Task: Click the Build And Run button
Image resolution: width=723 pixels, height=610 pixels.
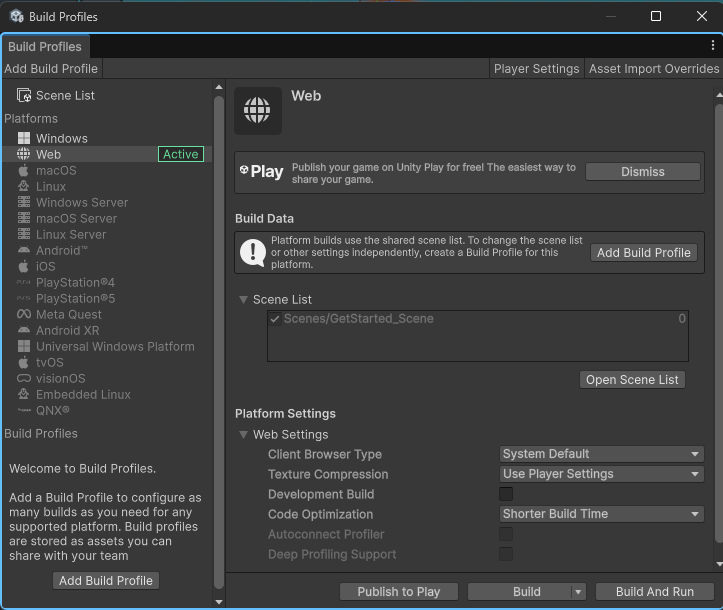Action: pyautogui.click(x=655, y=592)
